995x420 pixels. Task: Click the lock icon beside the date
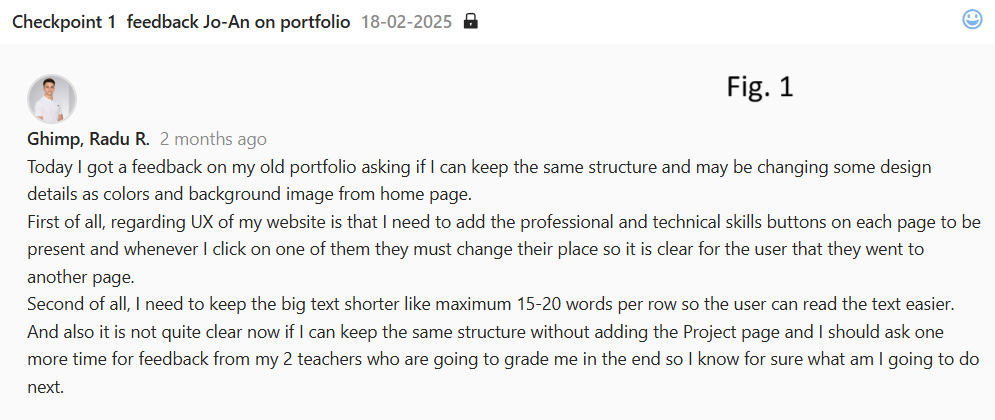471,21
